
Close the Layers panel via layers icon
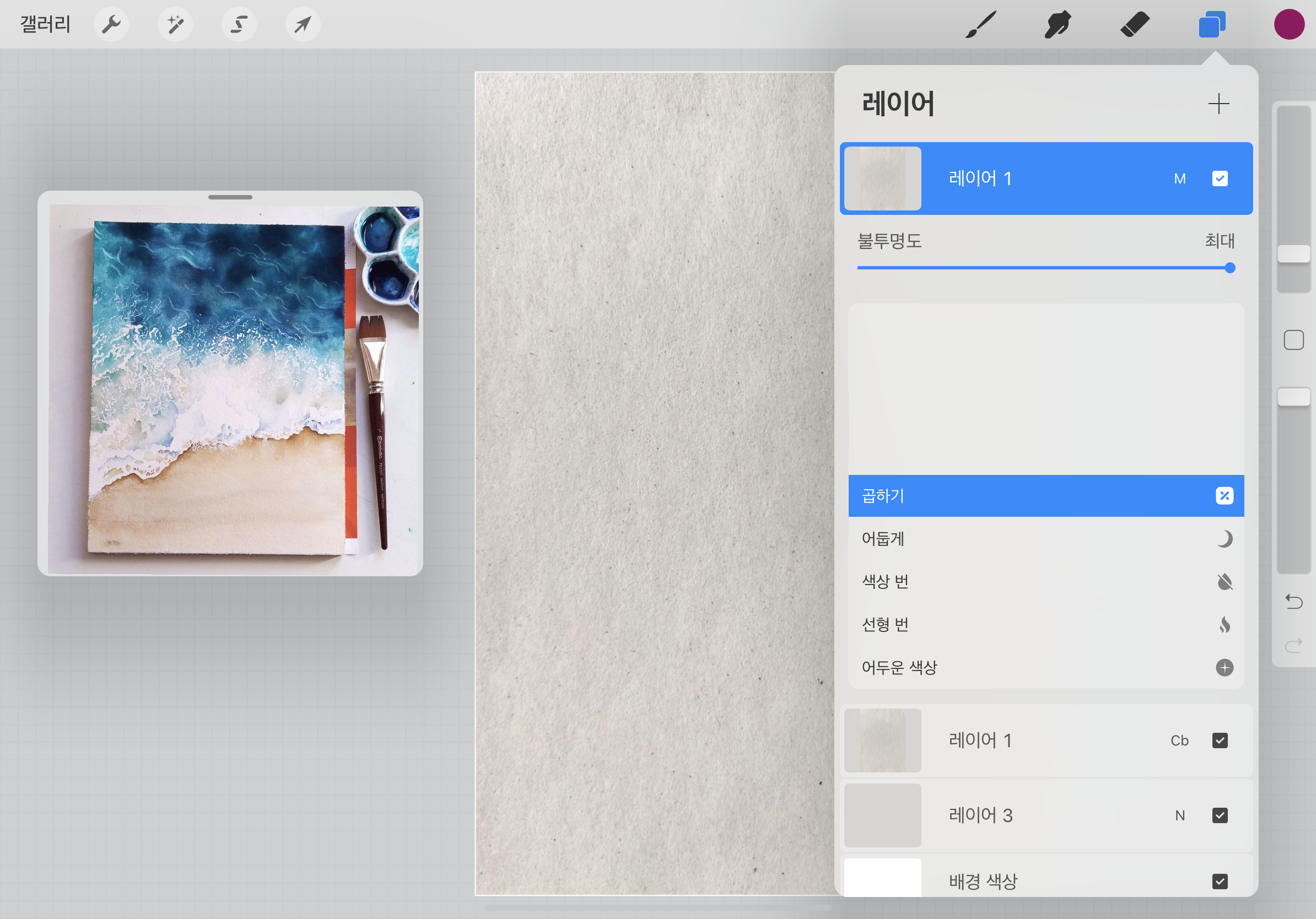(1212, 25)
